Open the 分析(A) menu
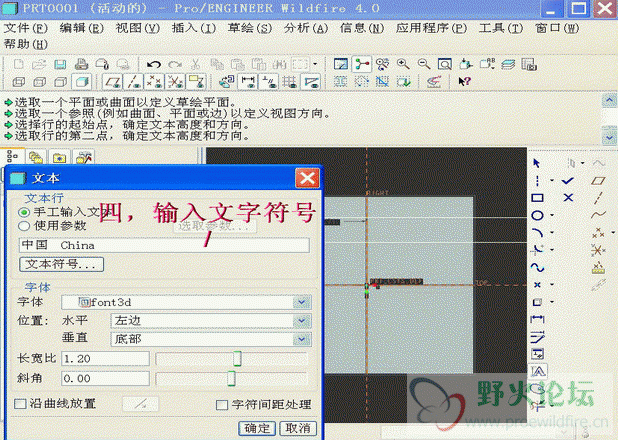 pyautogui.click(x=306, y=28)
